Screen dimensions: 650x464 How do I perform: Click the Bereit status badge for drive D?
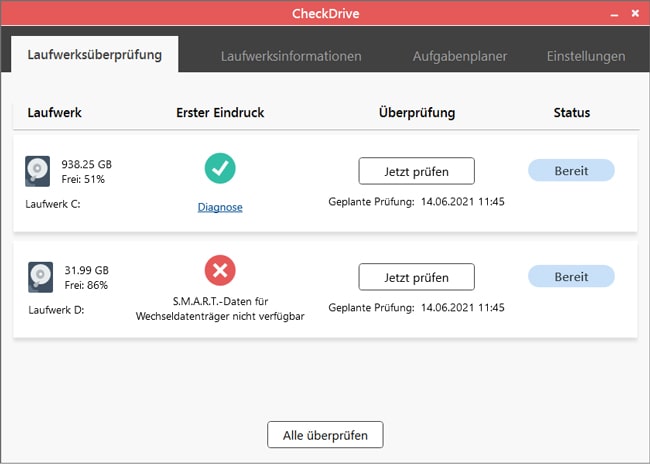tap(571, 277)
